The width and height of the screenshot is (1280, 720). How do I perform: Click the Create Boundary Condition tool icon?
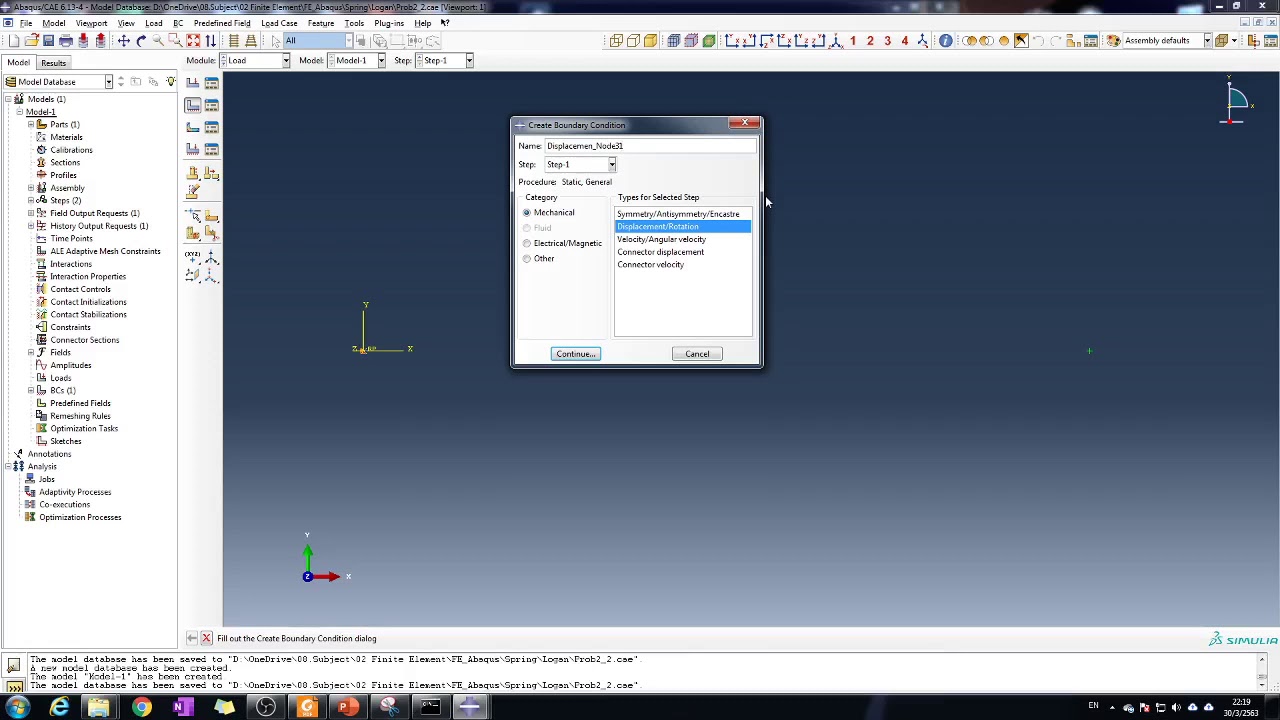click(x=193, y=105)
